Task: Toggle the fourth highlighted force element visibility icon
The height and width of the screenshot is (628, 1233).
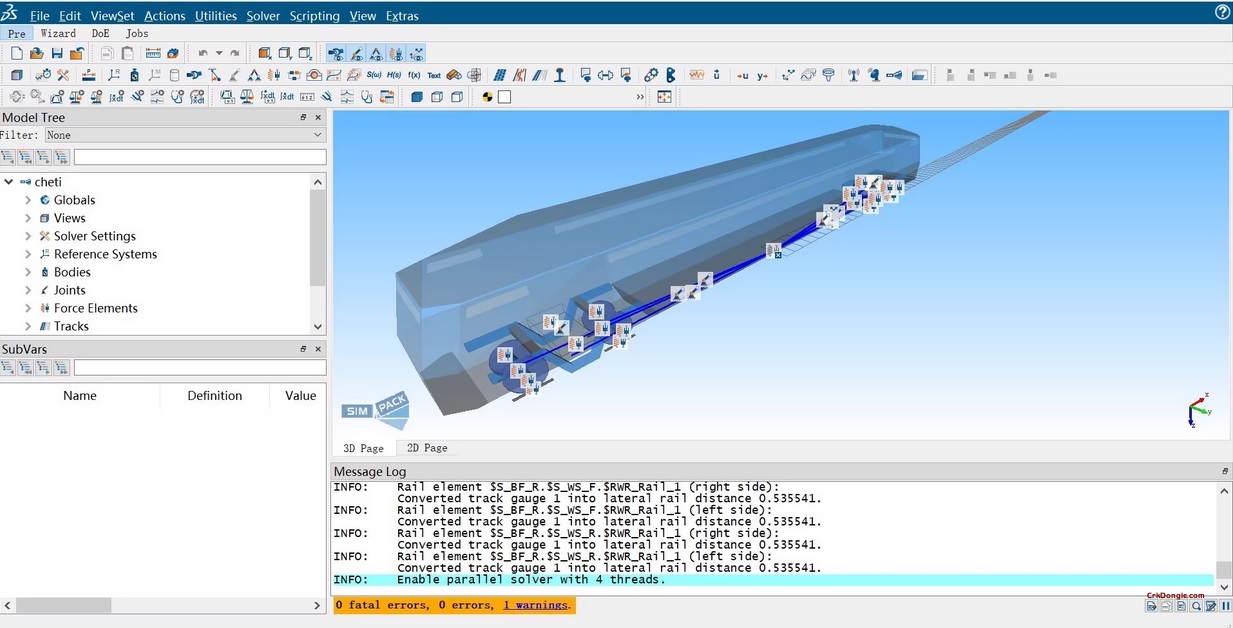Action: [x=396, y=53]
